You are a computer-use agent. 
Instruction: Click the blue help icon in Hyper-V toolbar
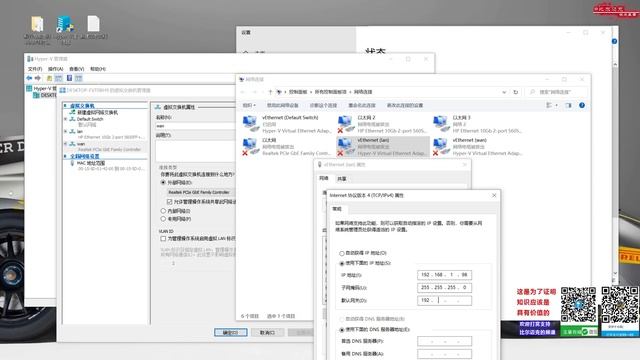tap(69, 78)
